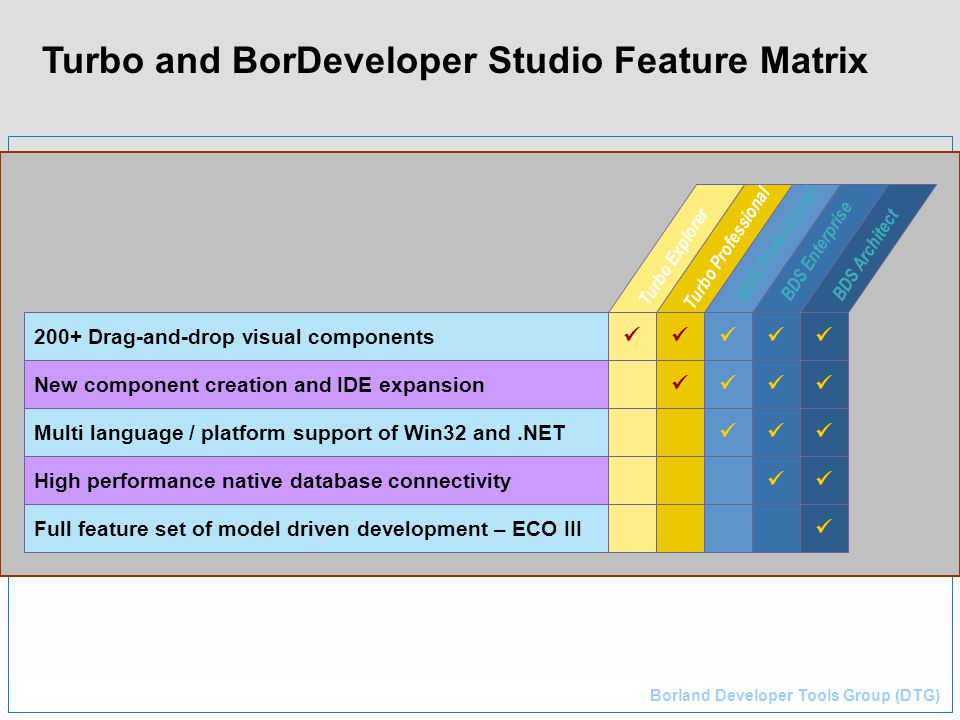This screenshot has height=720, width=960.
Task: Click 'Multi language / platform support of Win32 and .NET'
Action: pos(316,433)
